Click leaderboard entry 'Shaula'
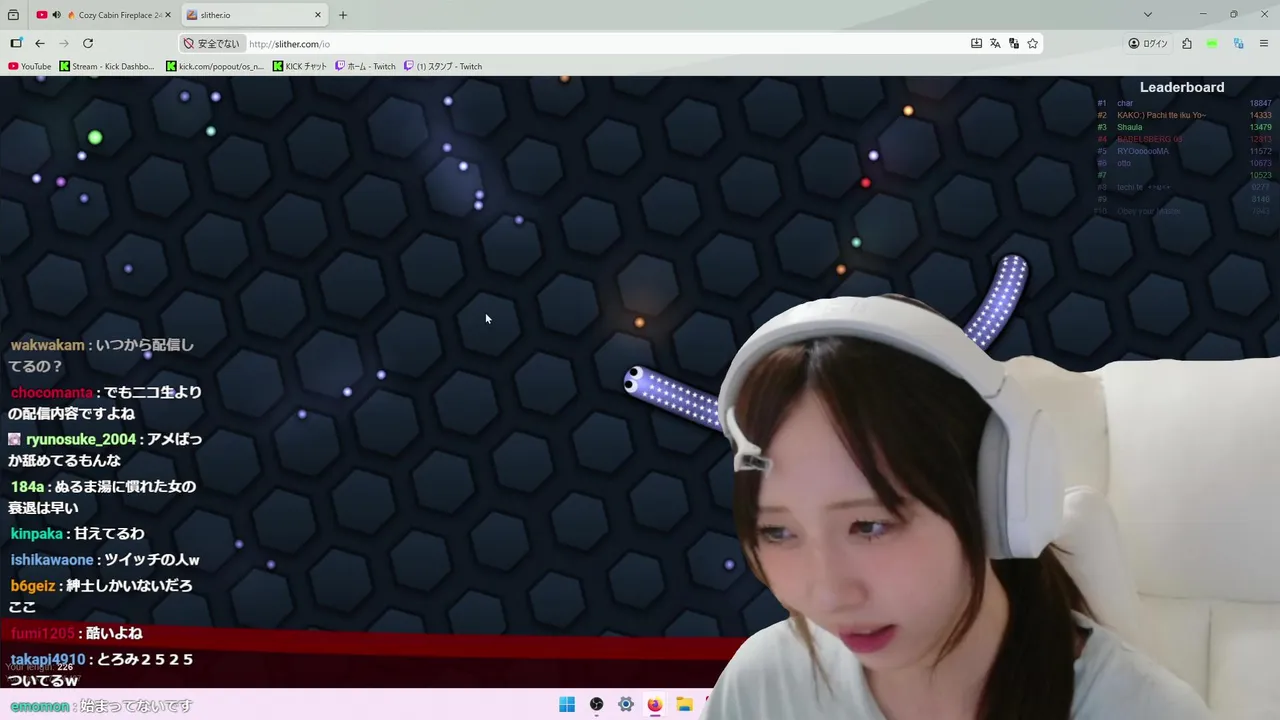1280x720 pixels. tap(1129, 127)
